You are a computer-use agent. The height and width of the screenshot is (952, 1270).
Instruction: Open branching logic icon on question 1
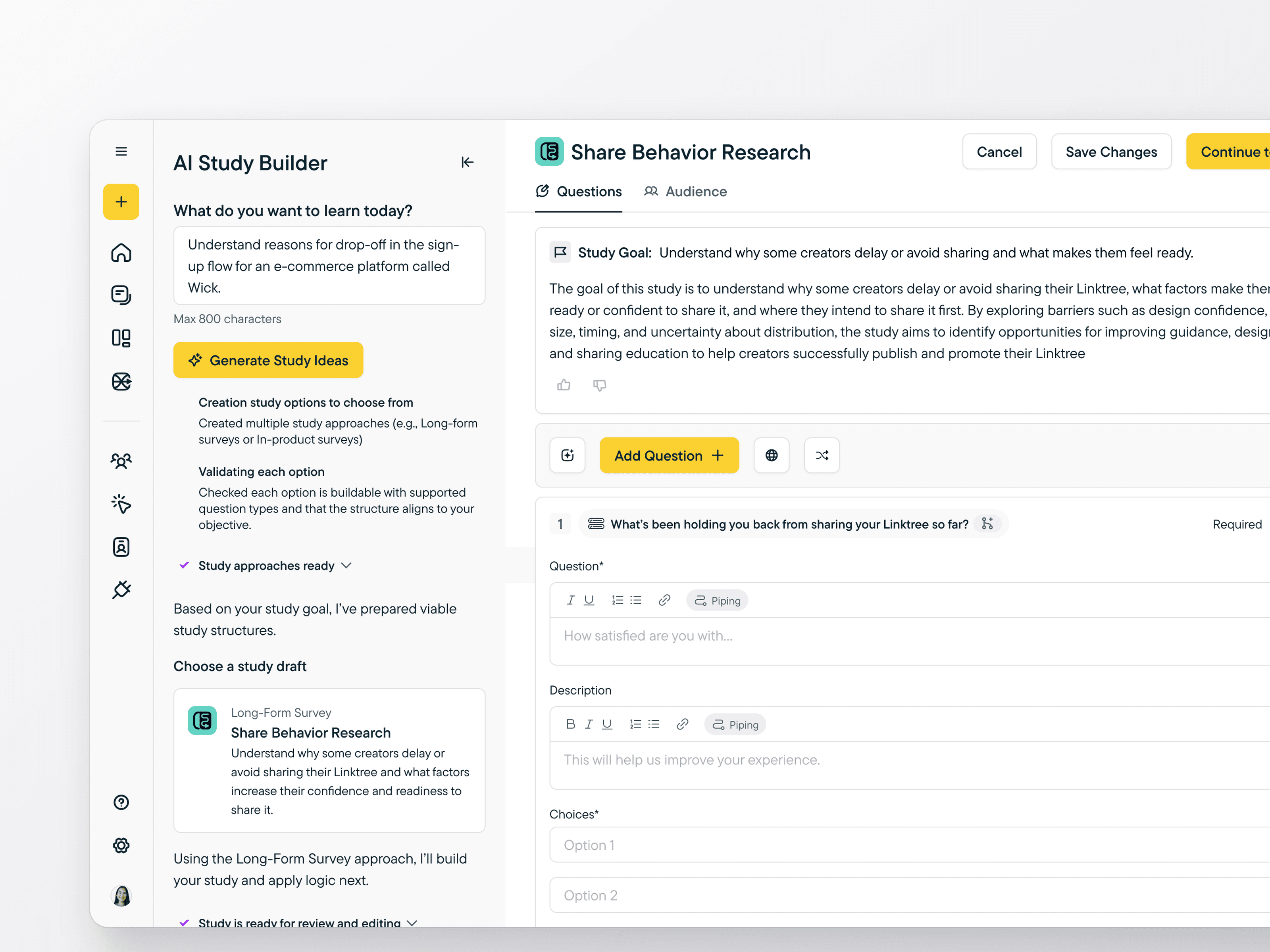pos(987,523)
